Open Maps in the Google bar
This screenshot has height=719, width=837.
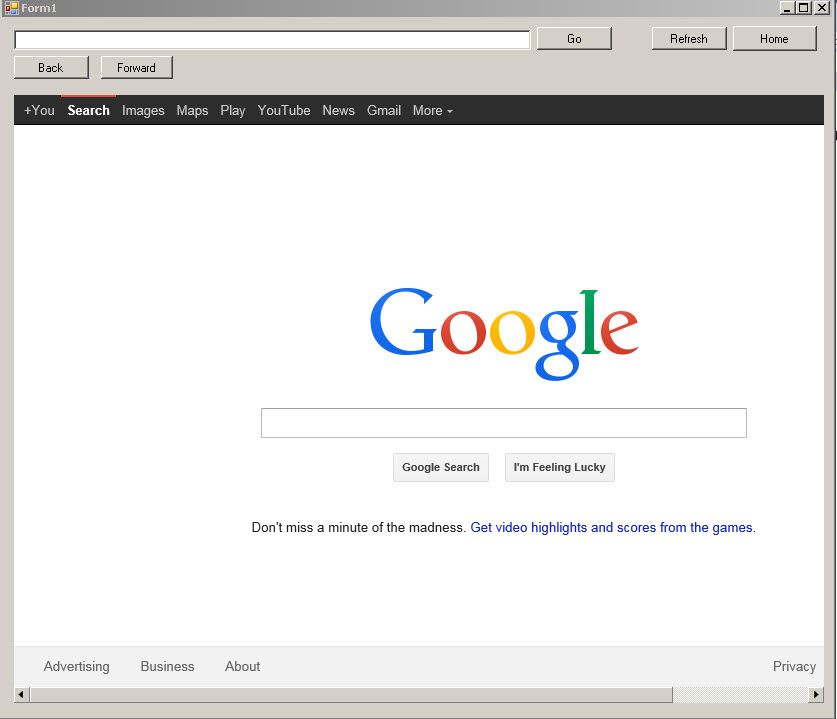click(x=192, y=110)
